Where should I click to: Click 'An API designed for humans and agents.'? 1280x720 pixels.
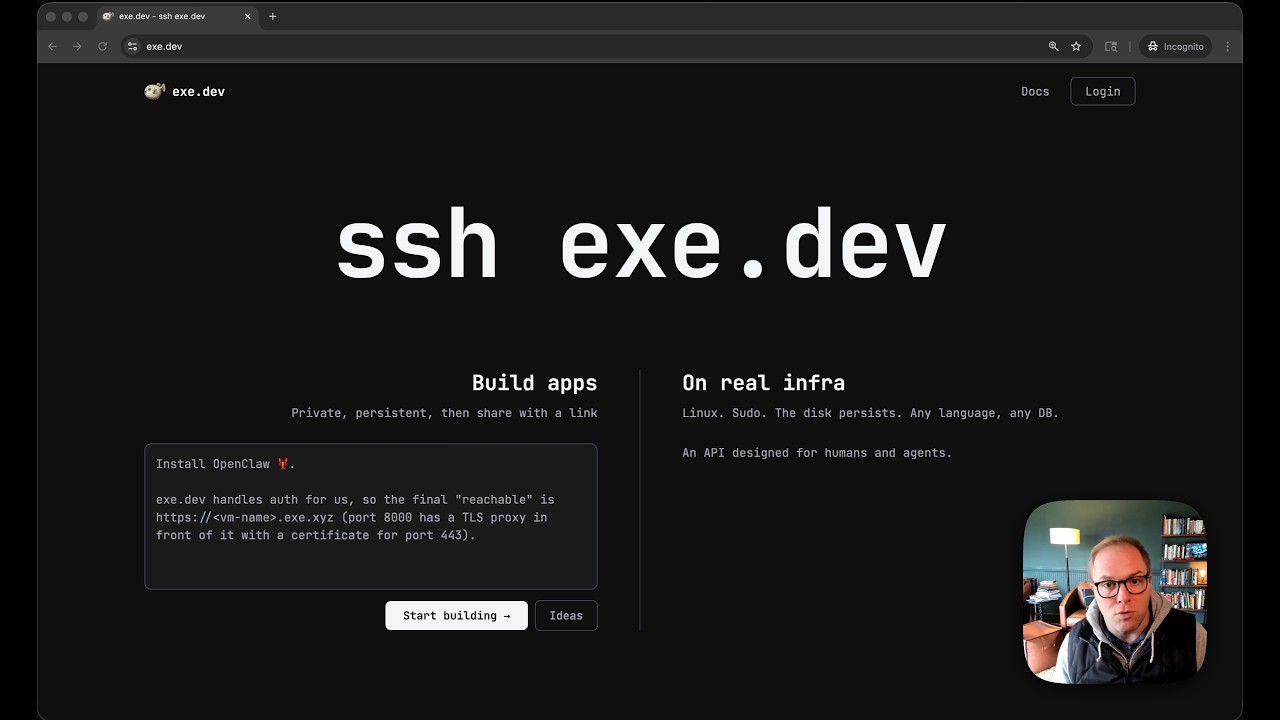(x=817, y=453)
